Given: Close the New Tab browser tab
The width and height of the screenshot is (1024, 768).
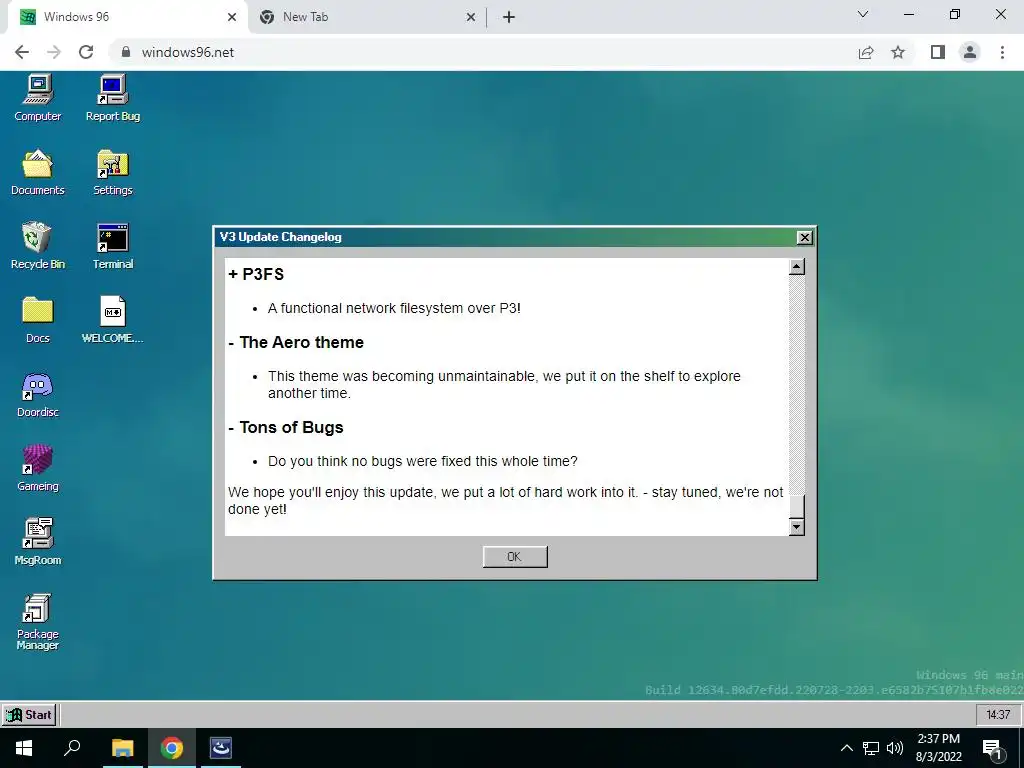Looking at the screenshot, I should 470,17.
